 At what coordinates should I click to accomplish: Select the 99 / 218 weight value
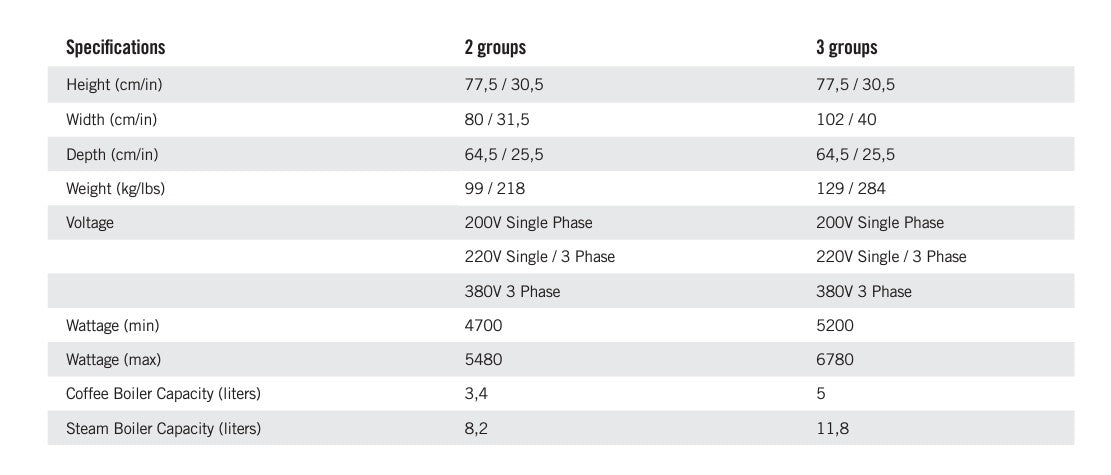(494, 189)
